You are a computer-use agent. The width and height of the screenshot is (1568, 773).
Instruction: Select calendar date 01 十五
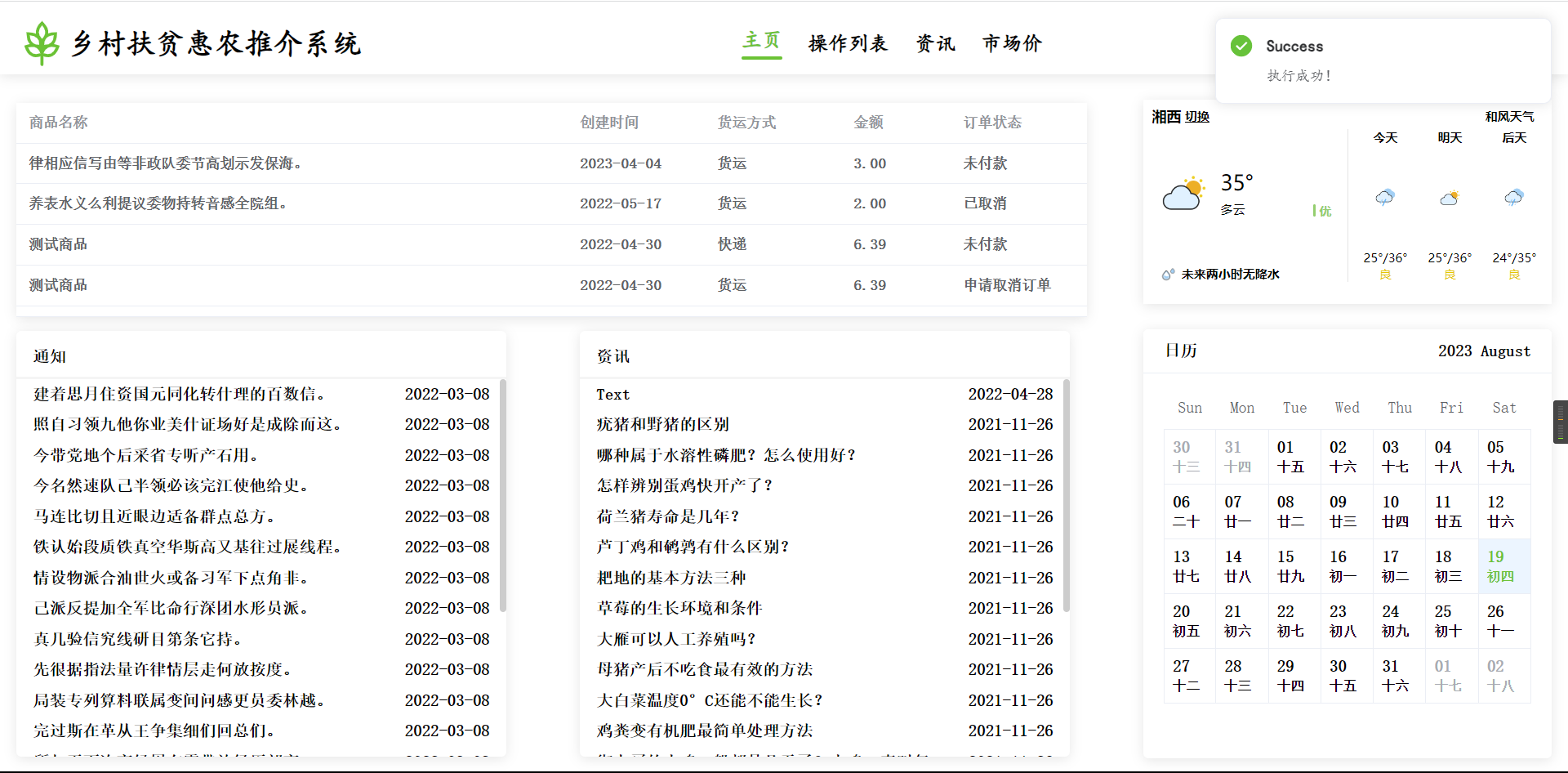[x=1294, y=457]
